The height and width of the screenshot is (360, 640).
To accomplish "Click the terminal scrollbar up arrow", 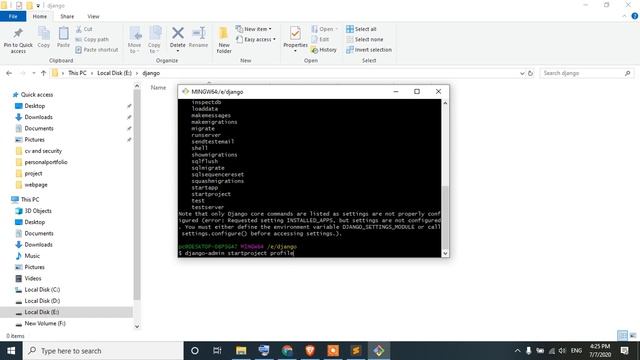I will (445, 103).
